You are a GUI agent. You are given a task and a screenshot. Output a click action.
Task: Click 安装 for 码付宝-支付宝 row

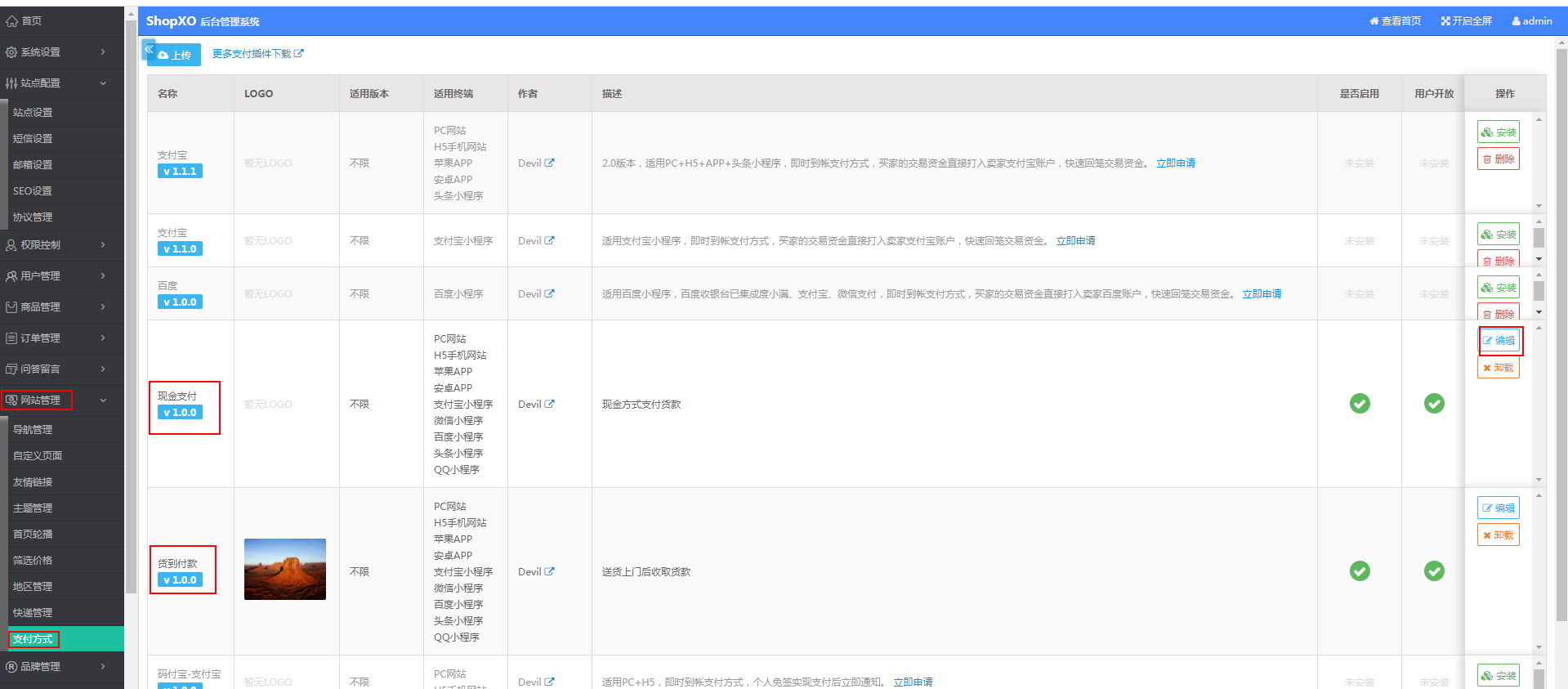pyautogui.click(x=1499, y=676)
